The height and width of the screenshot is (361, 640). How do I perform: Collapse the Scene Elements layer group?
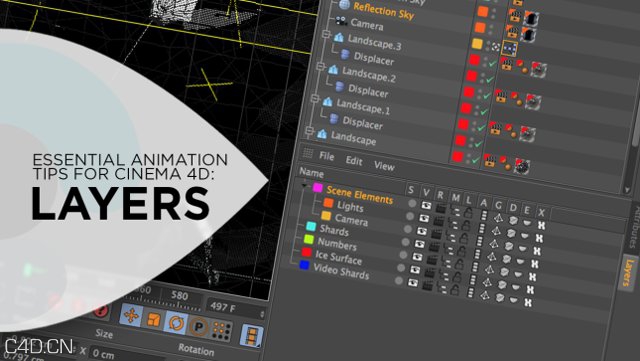(x=304, y=185)
